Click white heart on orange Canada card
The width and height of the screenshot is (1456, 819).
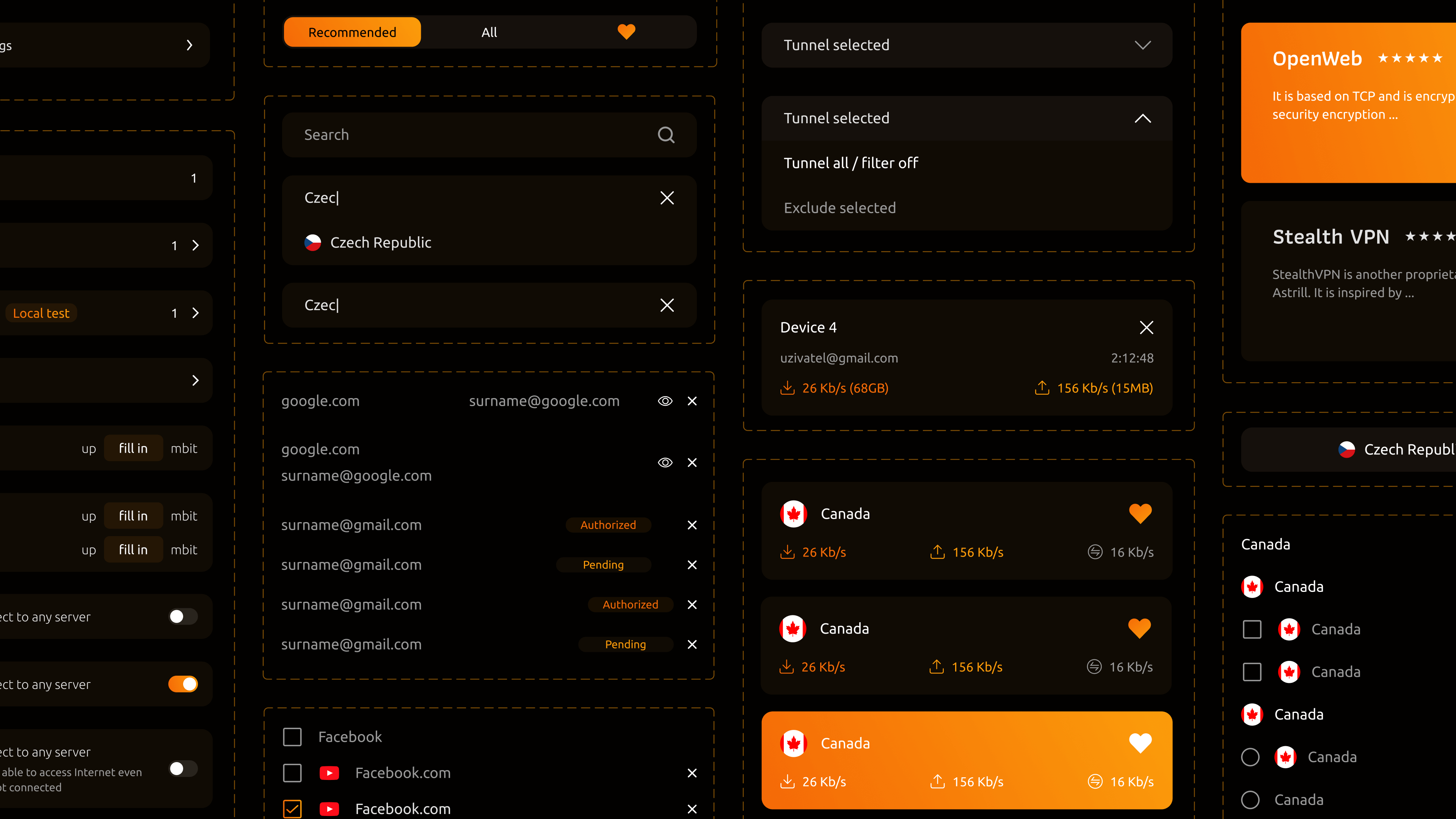click(x=1140, y=743)
